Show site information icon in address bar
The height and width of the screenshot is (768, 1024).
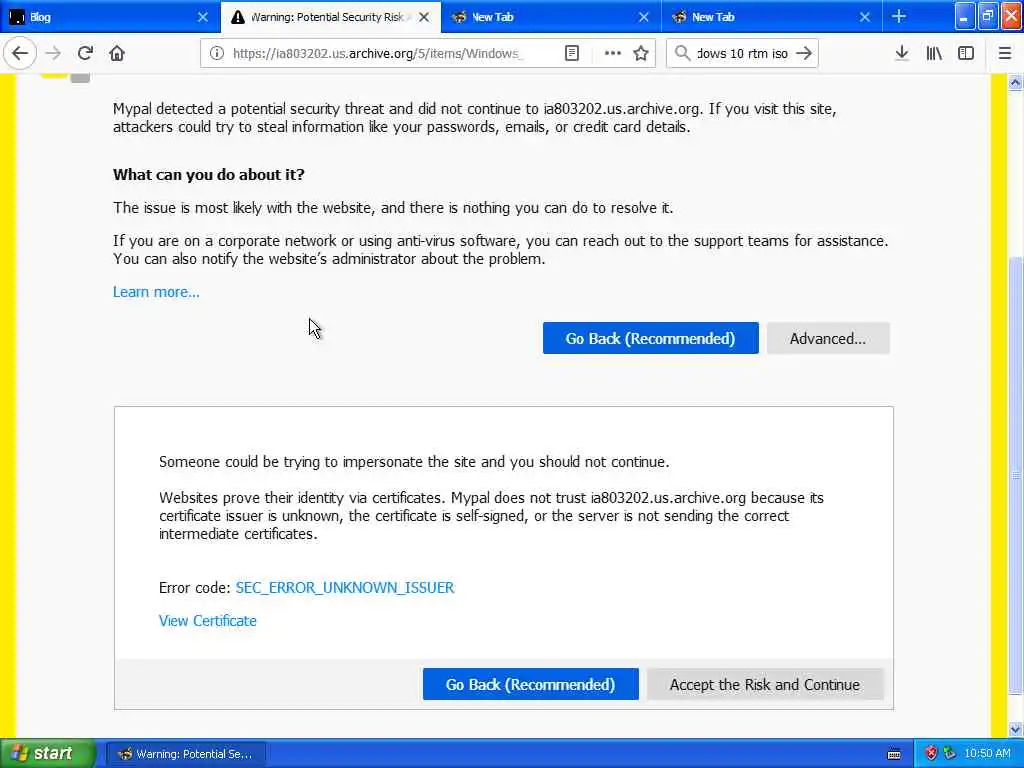(216, 54)
